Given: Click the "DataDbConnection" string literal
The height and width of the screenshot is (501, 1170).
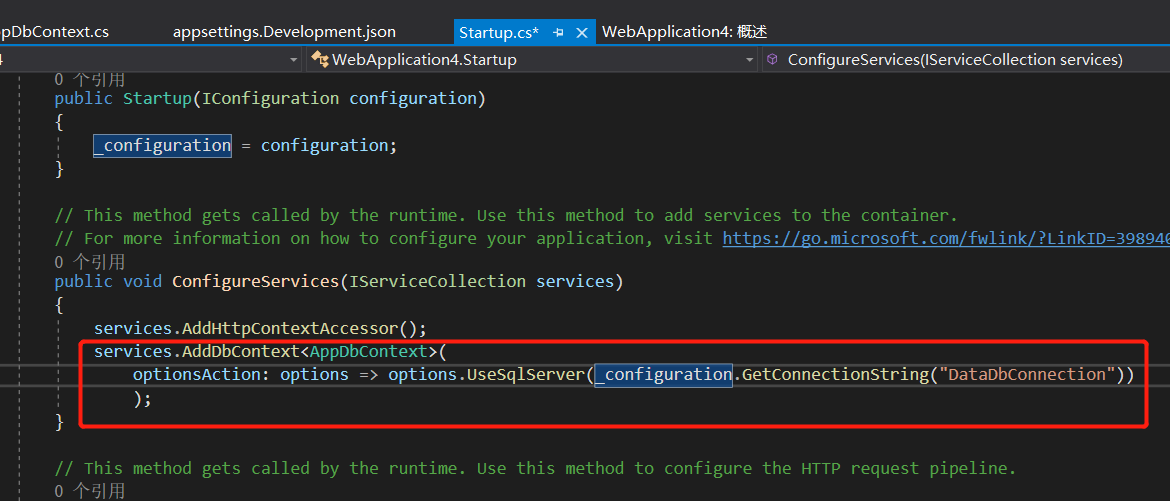Looking at the screenshot, I should (1022, 374).
